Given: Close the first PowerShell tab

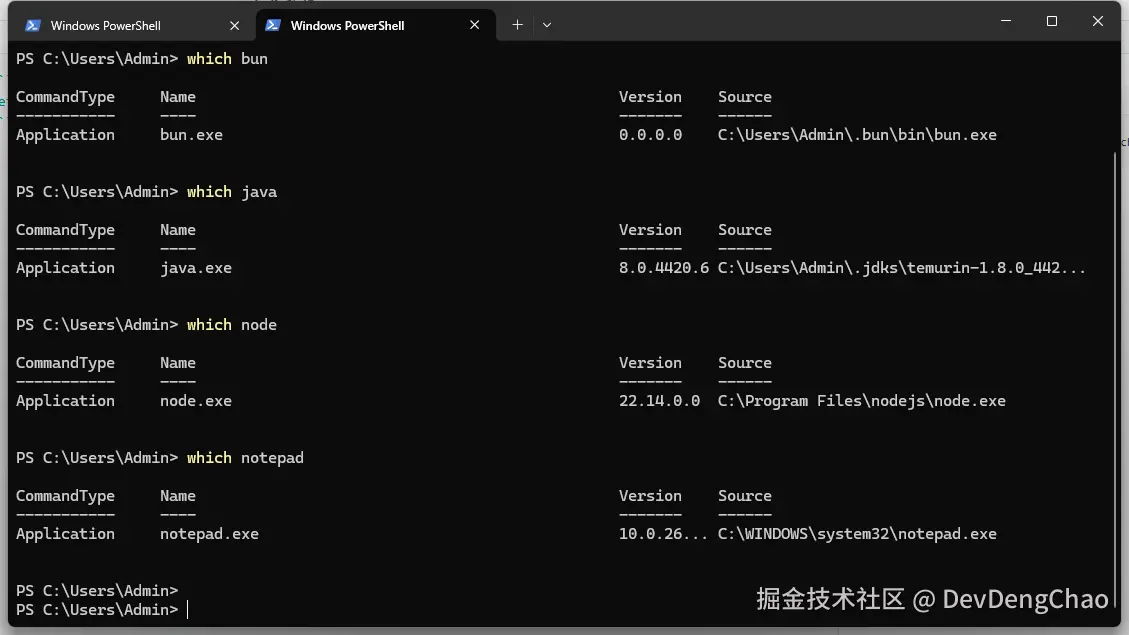Looking at the screenshot, I should pyautogui.click(x=234, y=25).
